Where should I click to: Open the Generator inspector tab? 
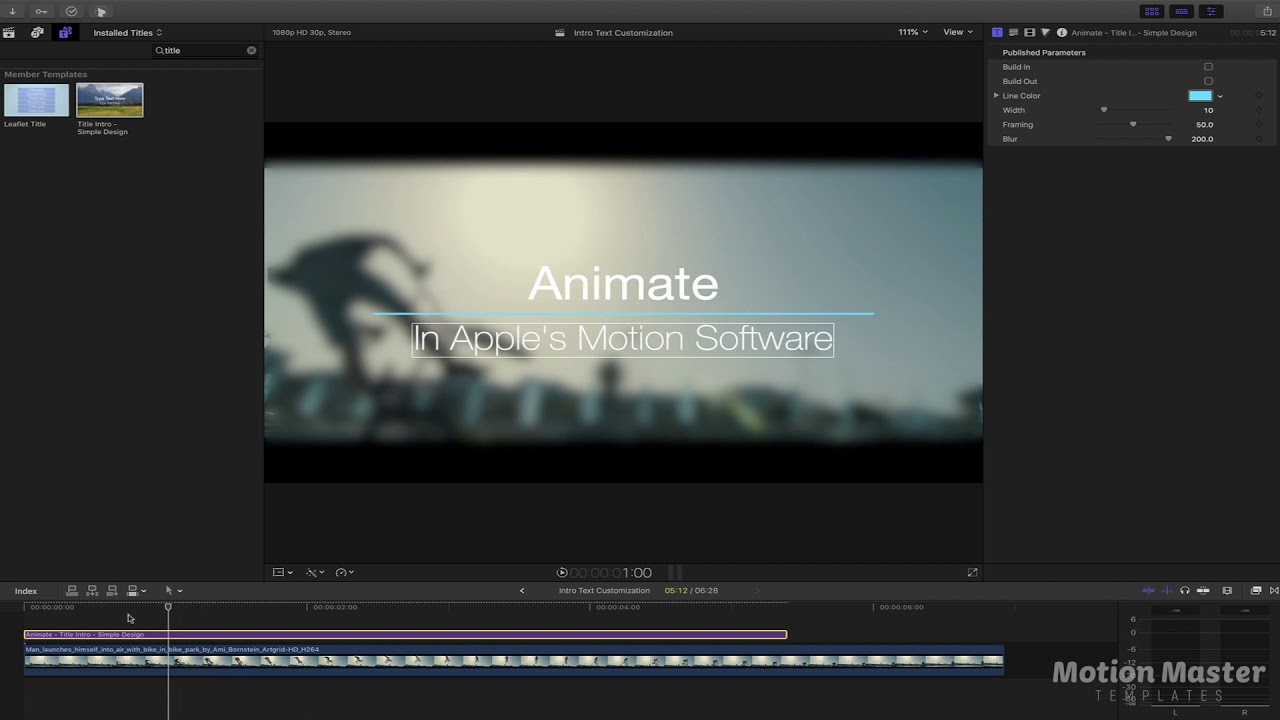[x=1045, y=33]
